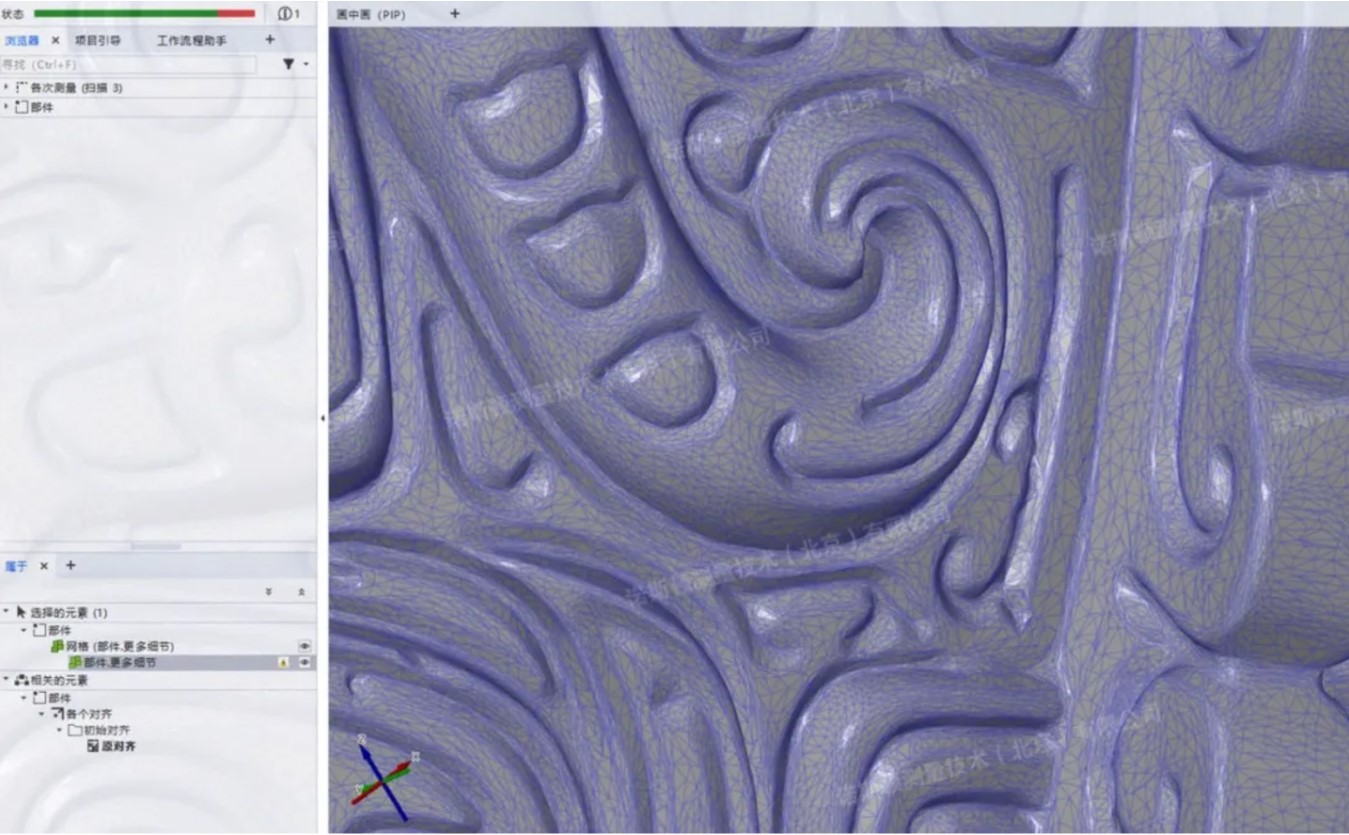This screenshot has width=1349, height=835.
Task: Click the 寻找 (Ctrl+F) search field
Action: (128, 64)
